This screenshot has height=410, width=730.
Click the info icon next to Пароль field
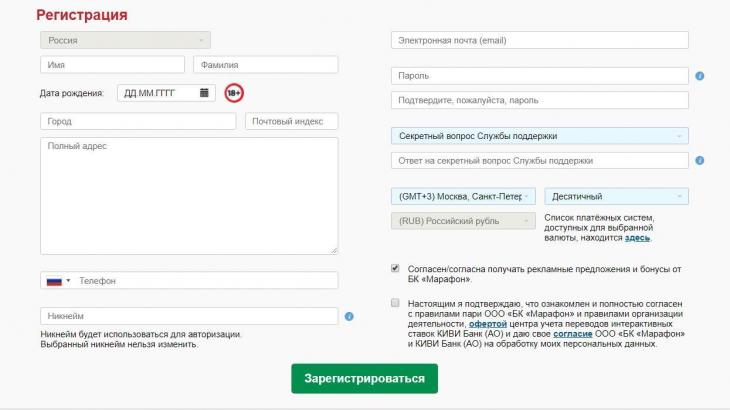pyautogui.click(x=700, y=76)
